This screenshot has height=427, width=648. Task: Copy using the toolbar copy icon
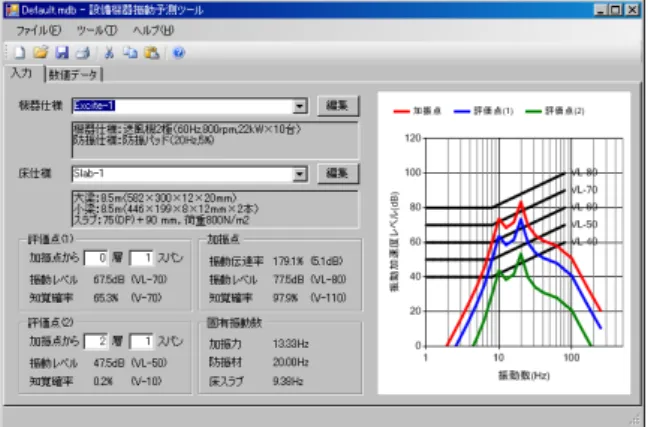(130, 52)
